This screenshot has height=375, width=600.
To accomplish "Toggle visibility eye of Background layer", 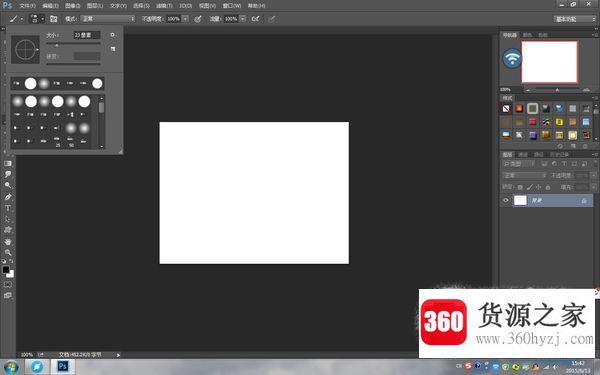I will 506,200.
